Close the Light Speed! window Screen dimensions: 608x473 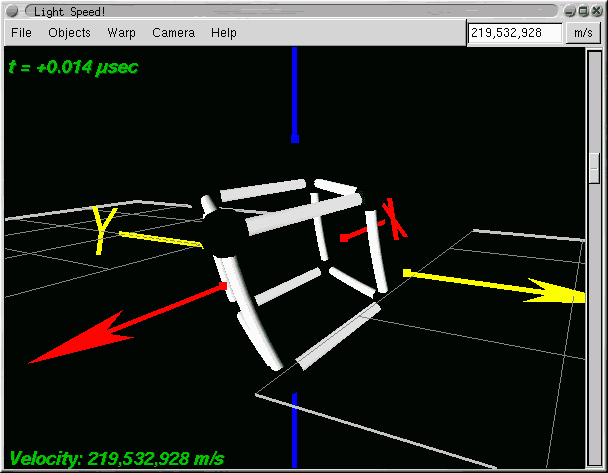pyautogui.click(x=597, y=11)
